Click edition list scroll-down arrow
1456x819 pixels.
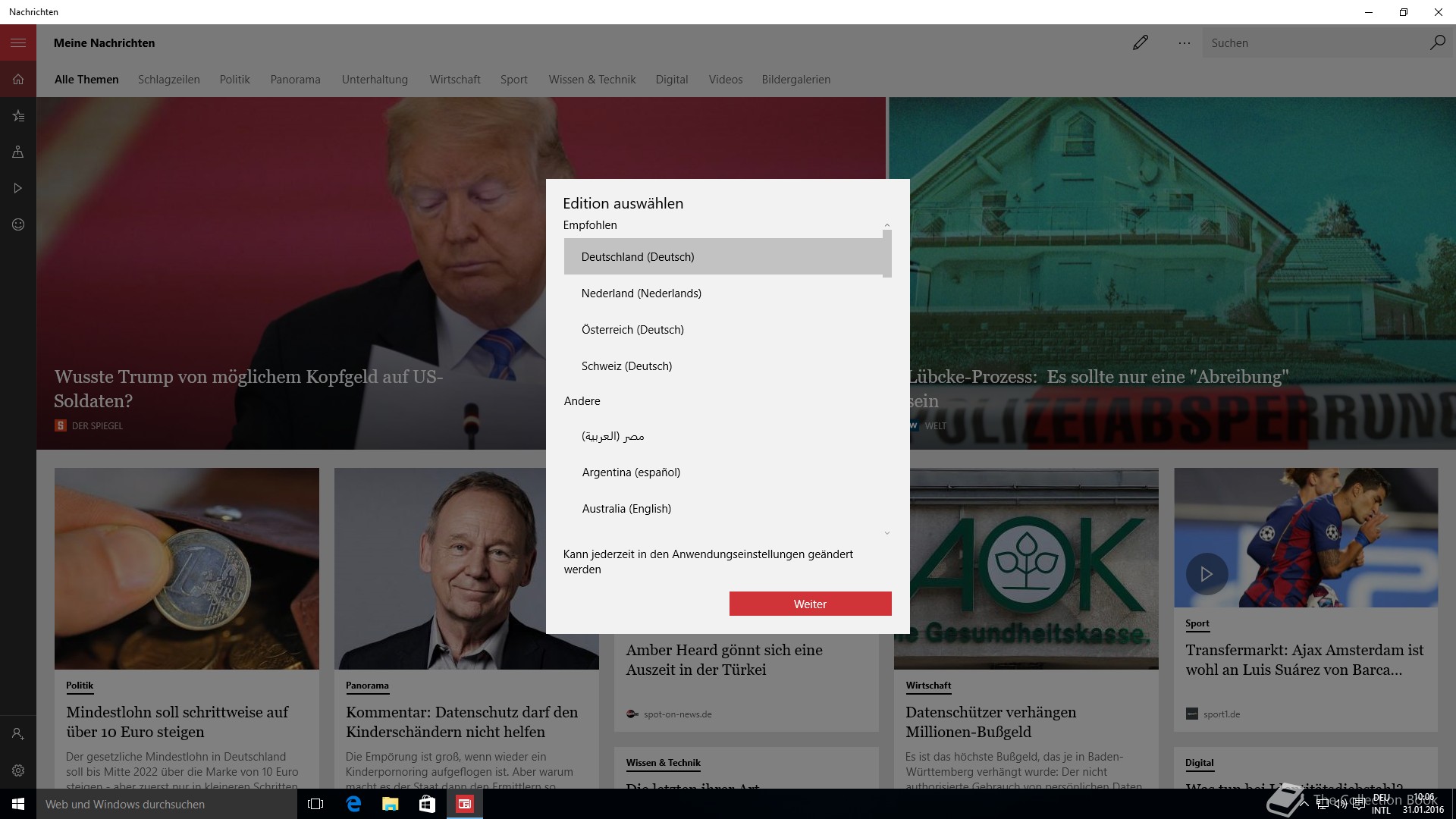[x=886, y=533]
